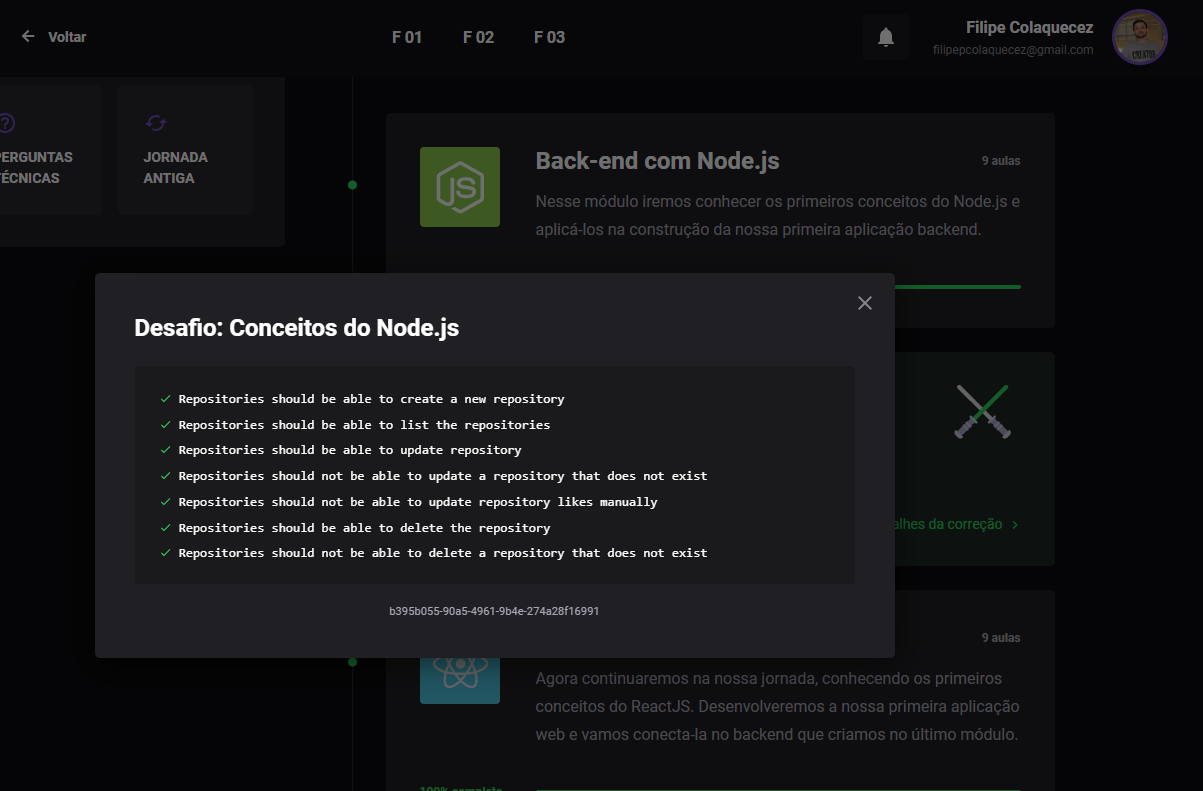Open the F 01 tab

(x=407, y=37)
